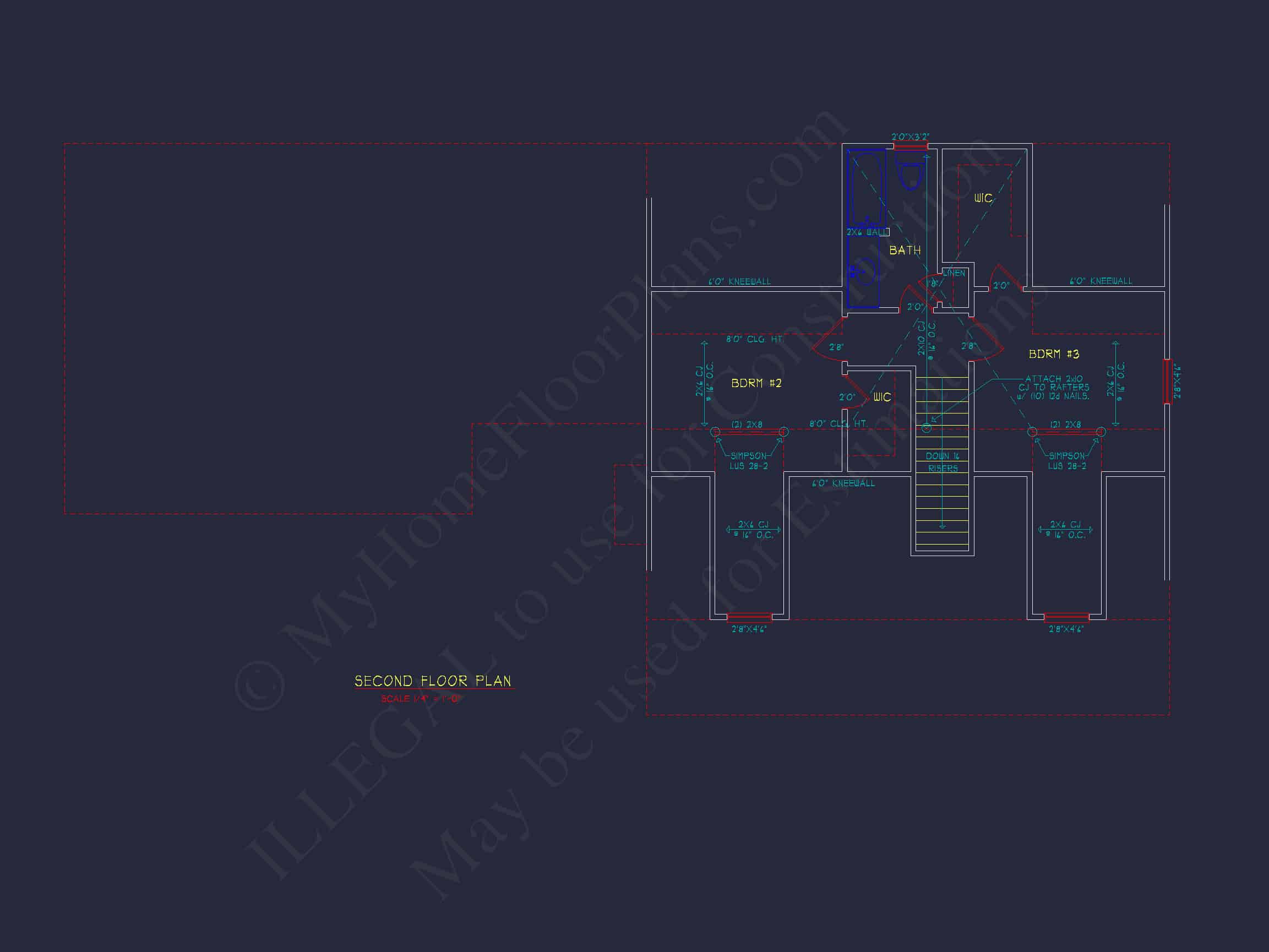
Task: Click the 6'0" KNEEWALL label above BDRM #2
Action: (739, 281)
